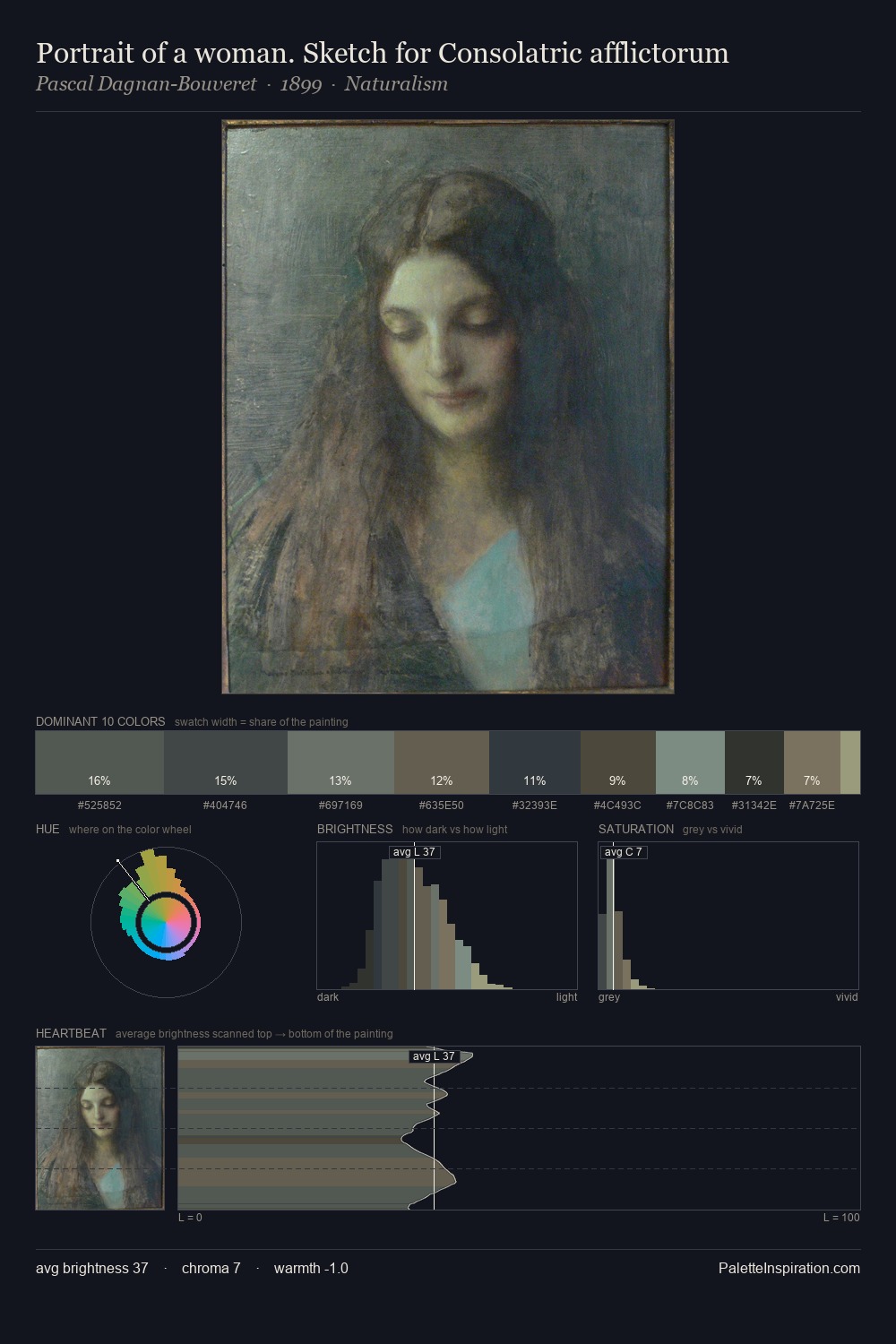The image size is (896, 1344).
Task: Open the small heartbeat painting thumbnail
Action: point(99,1128)
